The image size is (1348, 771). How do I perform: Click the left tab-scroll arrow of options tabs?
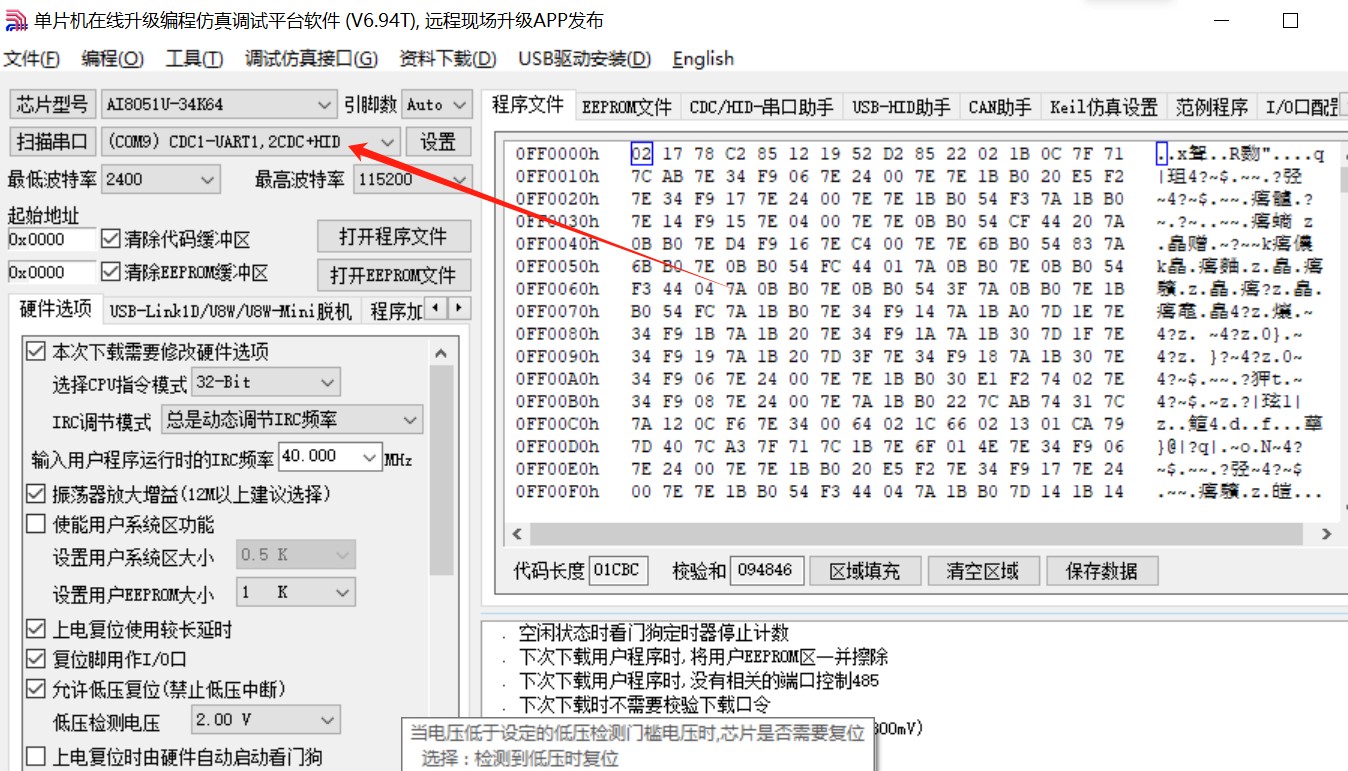pos(436,309)
